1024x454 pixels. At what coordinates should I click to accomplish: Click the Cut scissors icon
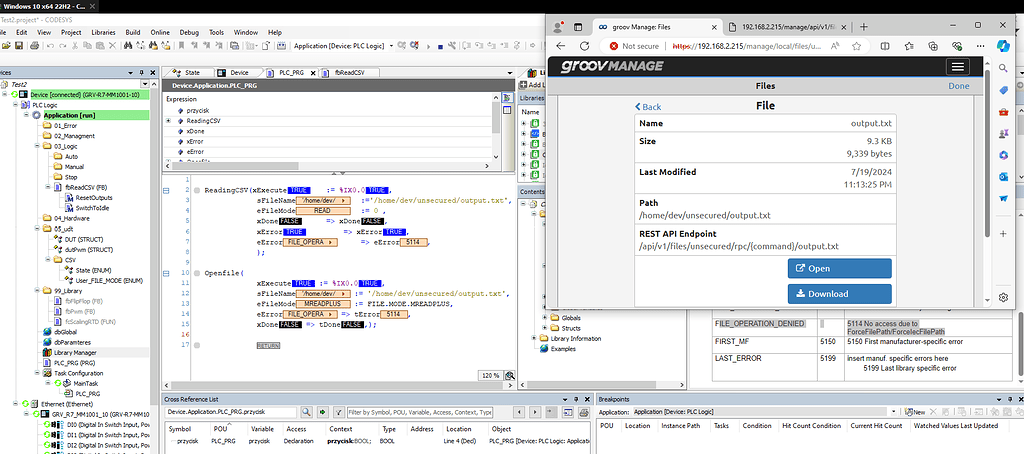point(75,46)
